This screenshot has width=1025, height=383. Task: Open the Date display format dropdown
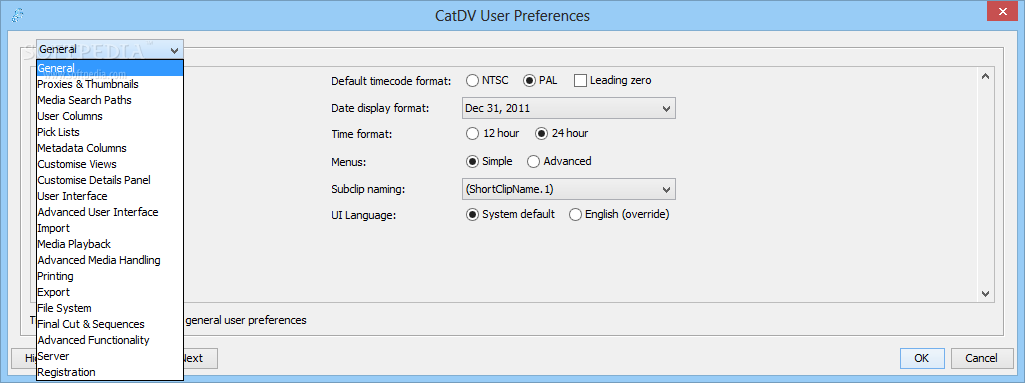568,108
